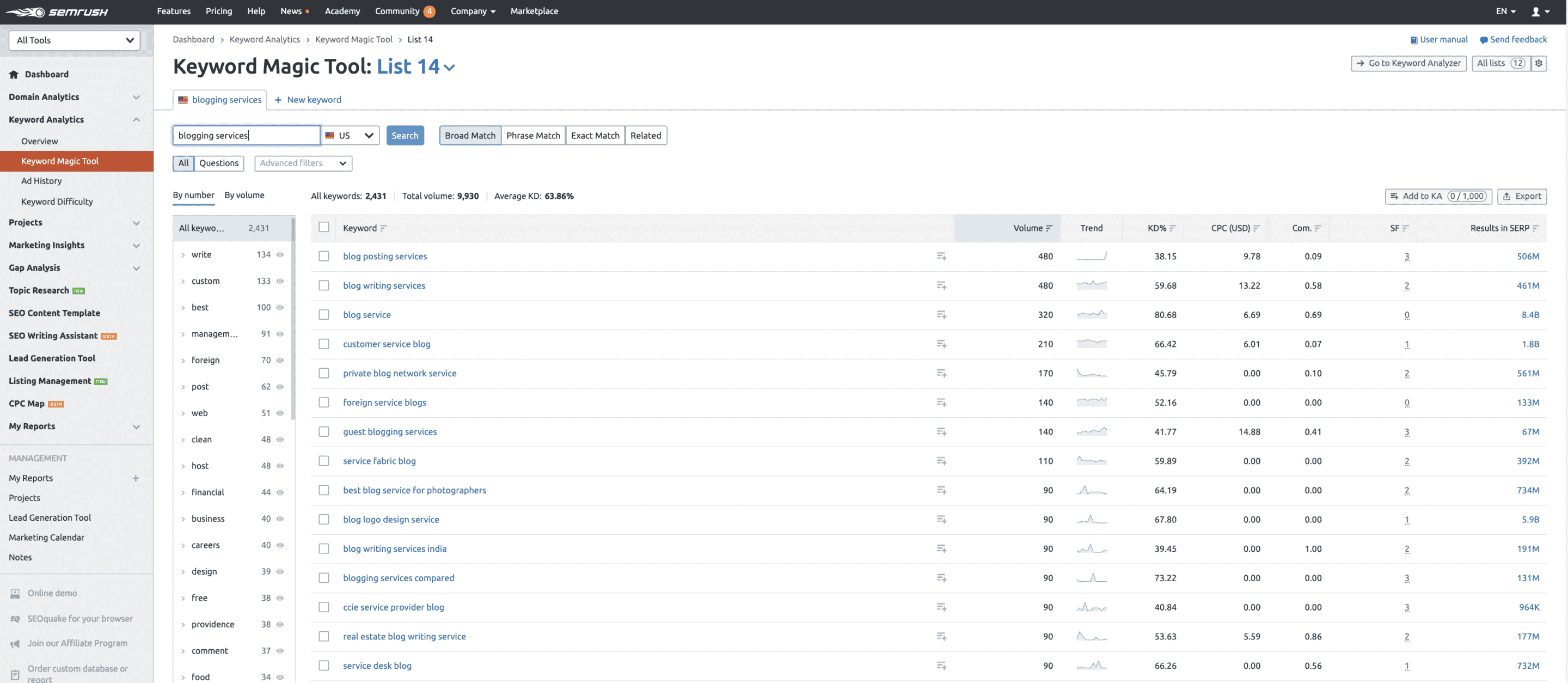Check the customer service blog checkbox
The width and height of the screenshot is (1568, 683).
[x=324, y=344]
